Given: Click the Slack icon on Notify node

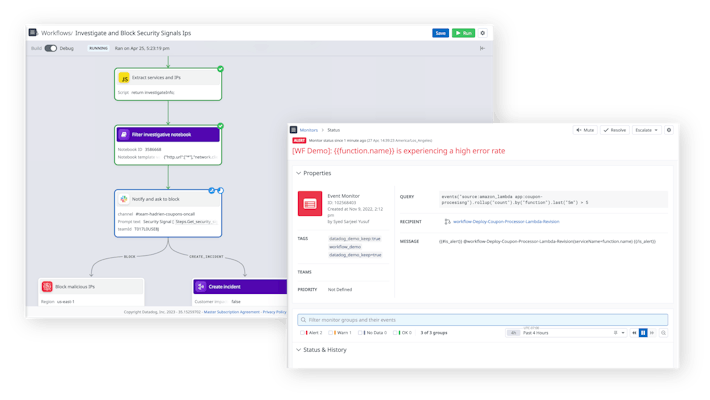Looking at the screenshot, I should tap(124, 199).
